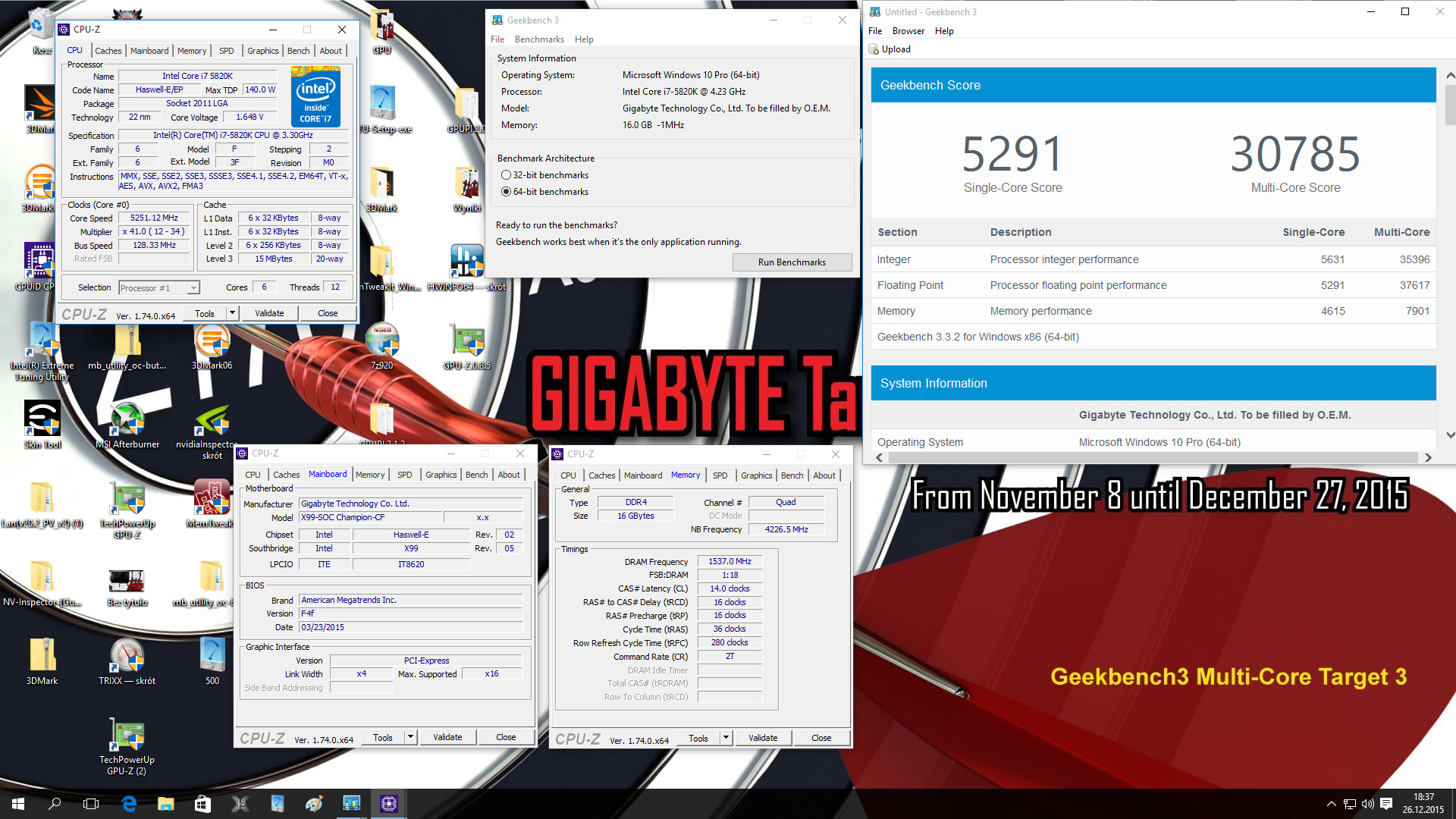Open Intel Extreme Tuning Utility icon
This screenshot has height=819, width=1456.
click(x=42, y=340)
